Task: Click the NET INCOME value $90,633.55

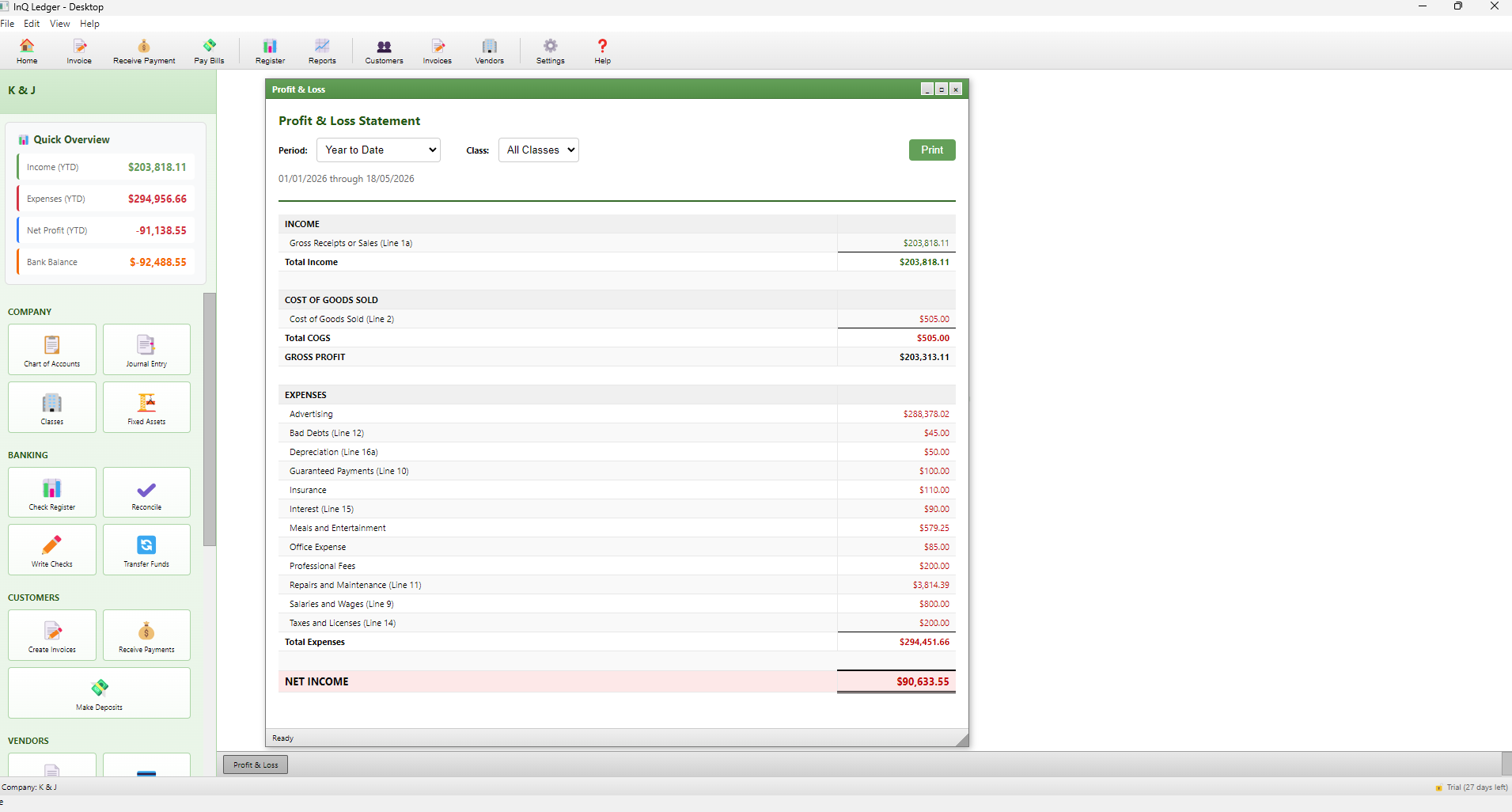Action: point(923,681)
